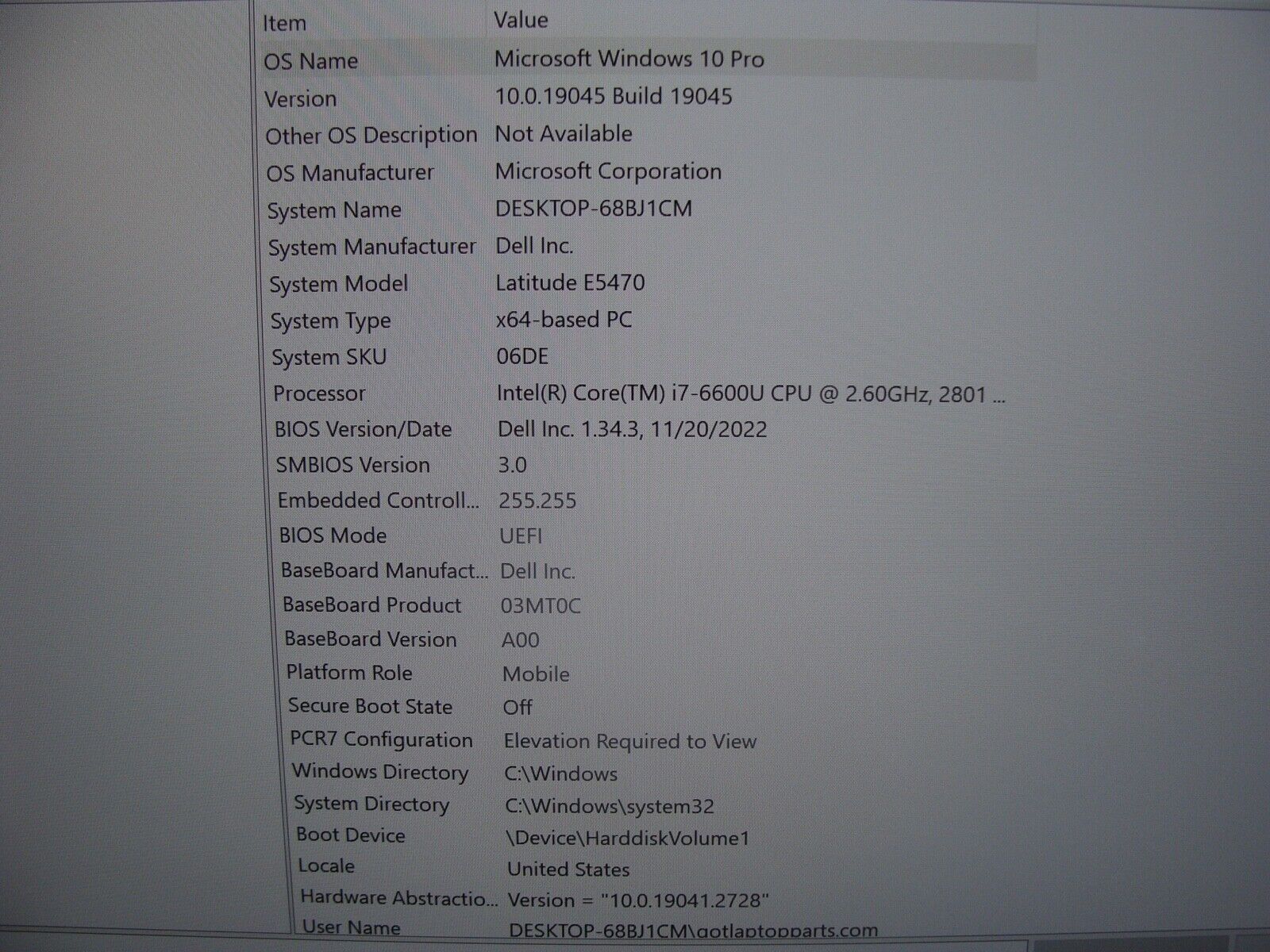Select the 03MT0C value

pyautogui.click(x=541, y=607)
